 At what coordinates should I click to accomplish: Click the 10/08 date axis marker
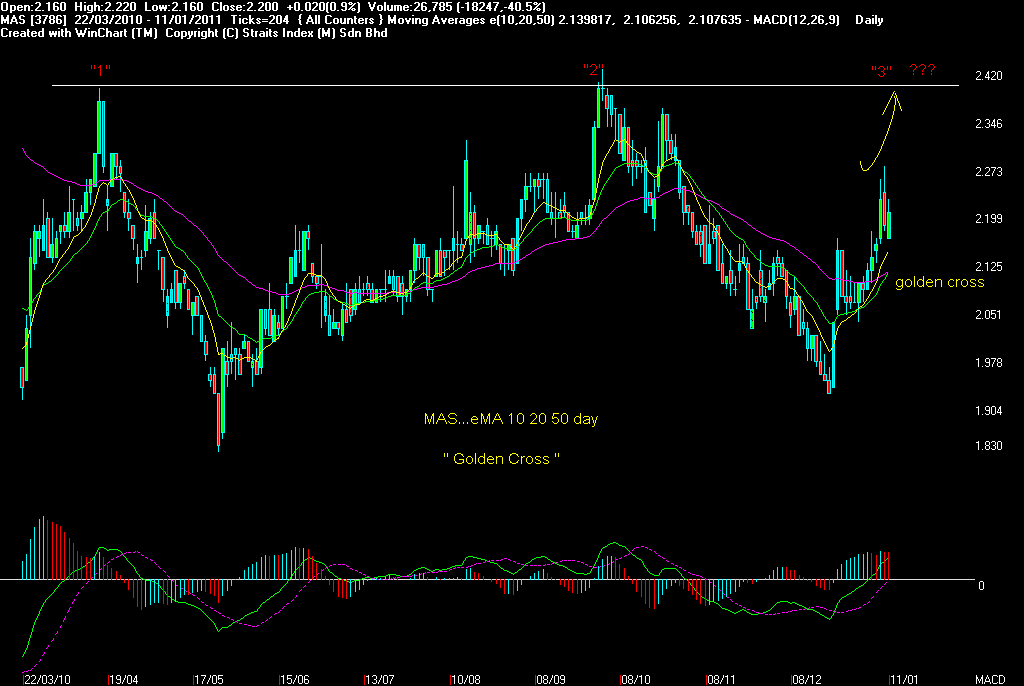click(466, 679)
